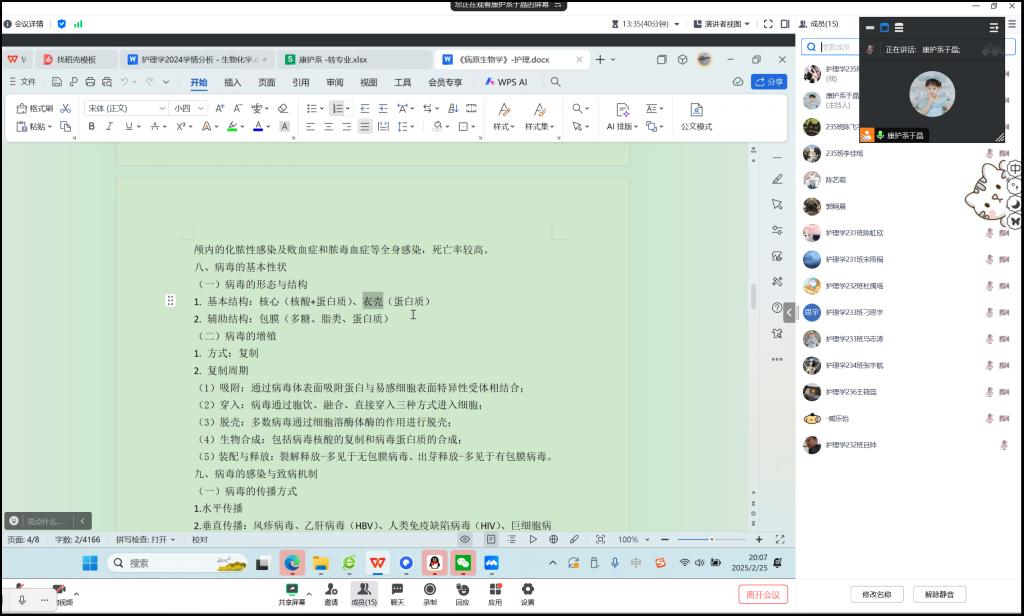Click the 修改名称 rename button
The width and height of the screenshot is (1024, 616).
[876, 594]
